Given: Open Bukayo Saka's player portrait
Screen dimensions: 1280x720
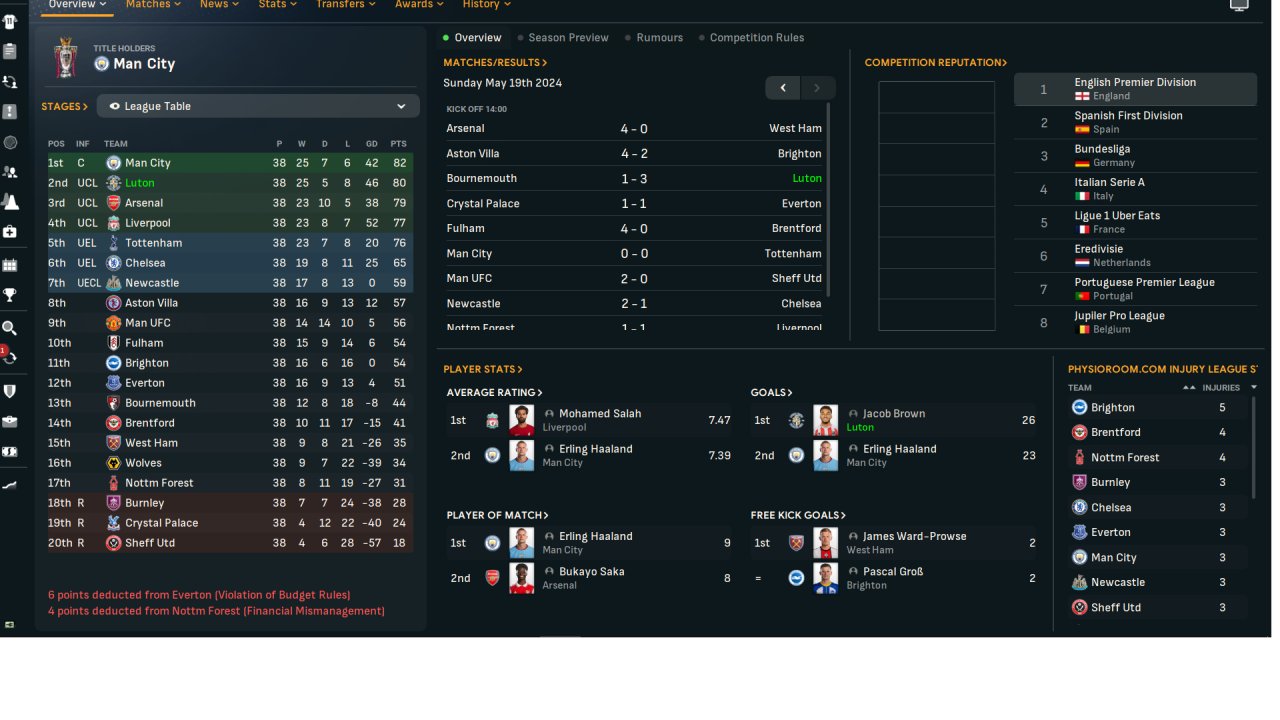Looking at the screenshot, I should [521, 578].
